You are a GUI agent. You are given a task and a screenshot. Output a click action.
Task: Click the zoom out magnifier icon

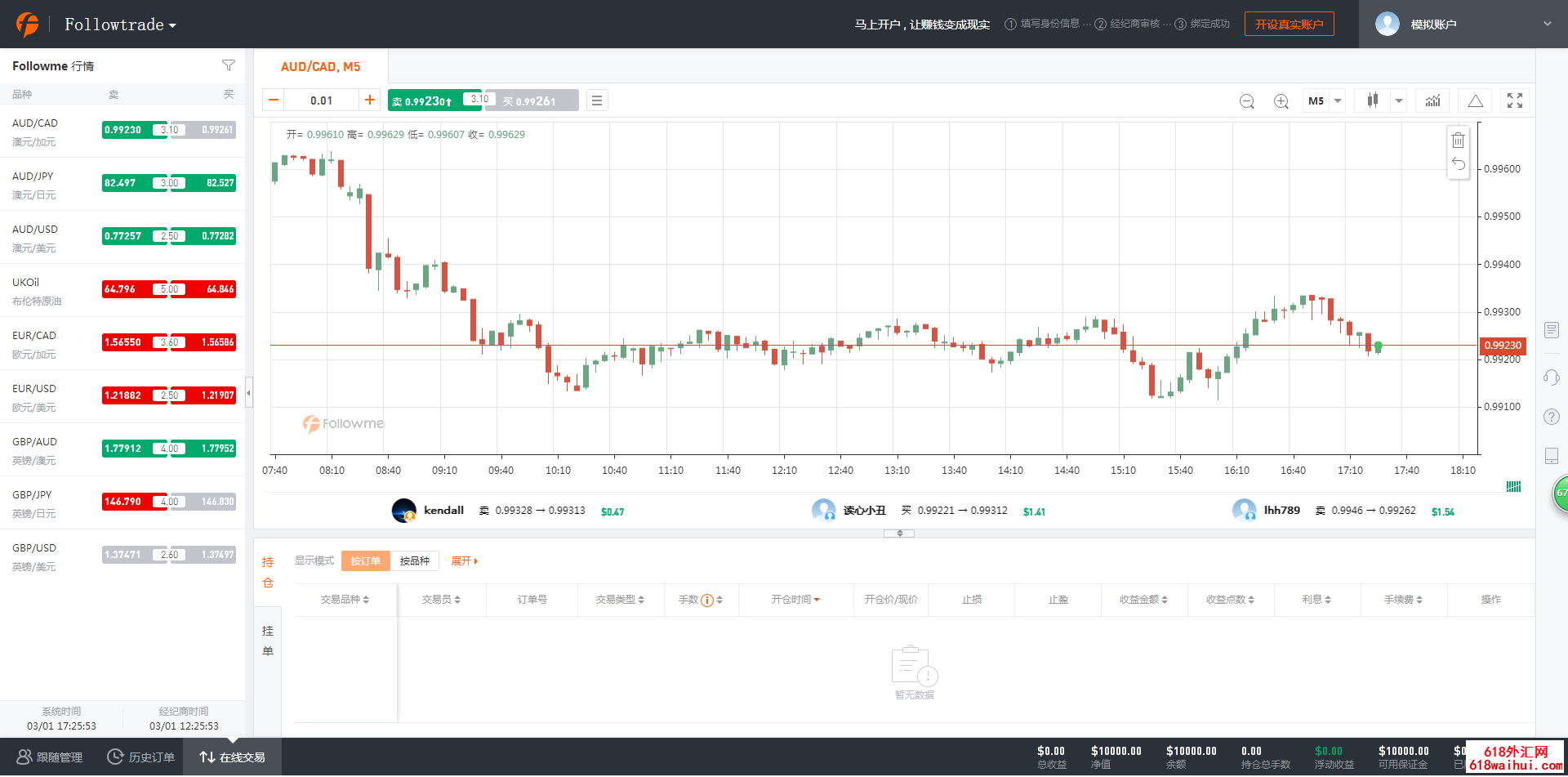coord(1246,101)
